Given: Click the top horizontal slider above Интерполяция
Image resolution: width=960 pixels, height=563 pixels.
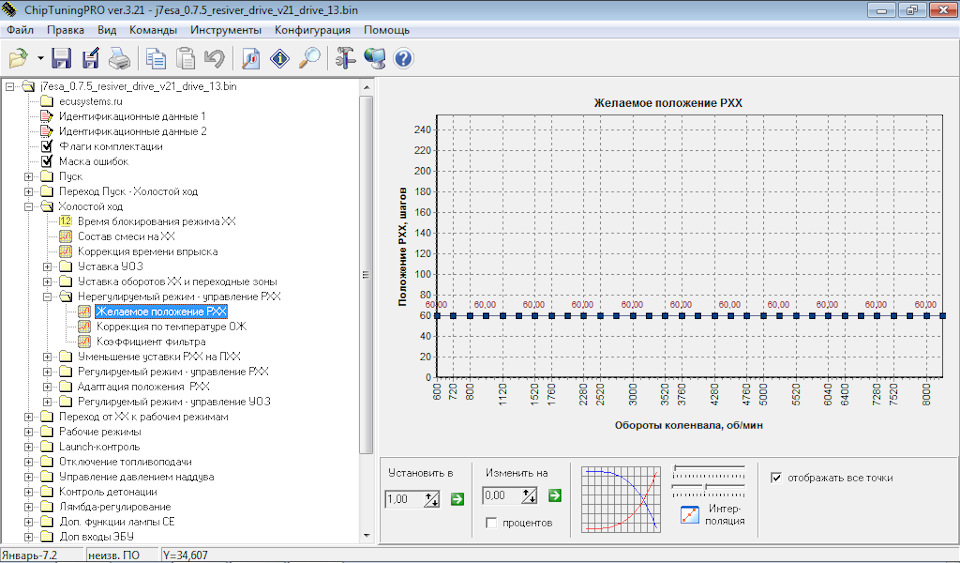Looking at the screenshot, I should pos(709,467).
